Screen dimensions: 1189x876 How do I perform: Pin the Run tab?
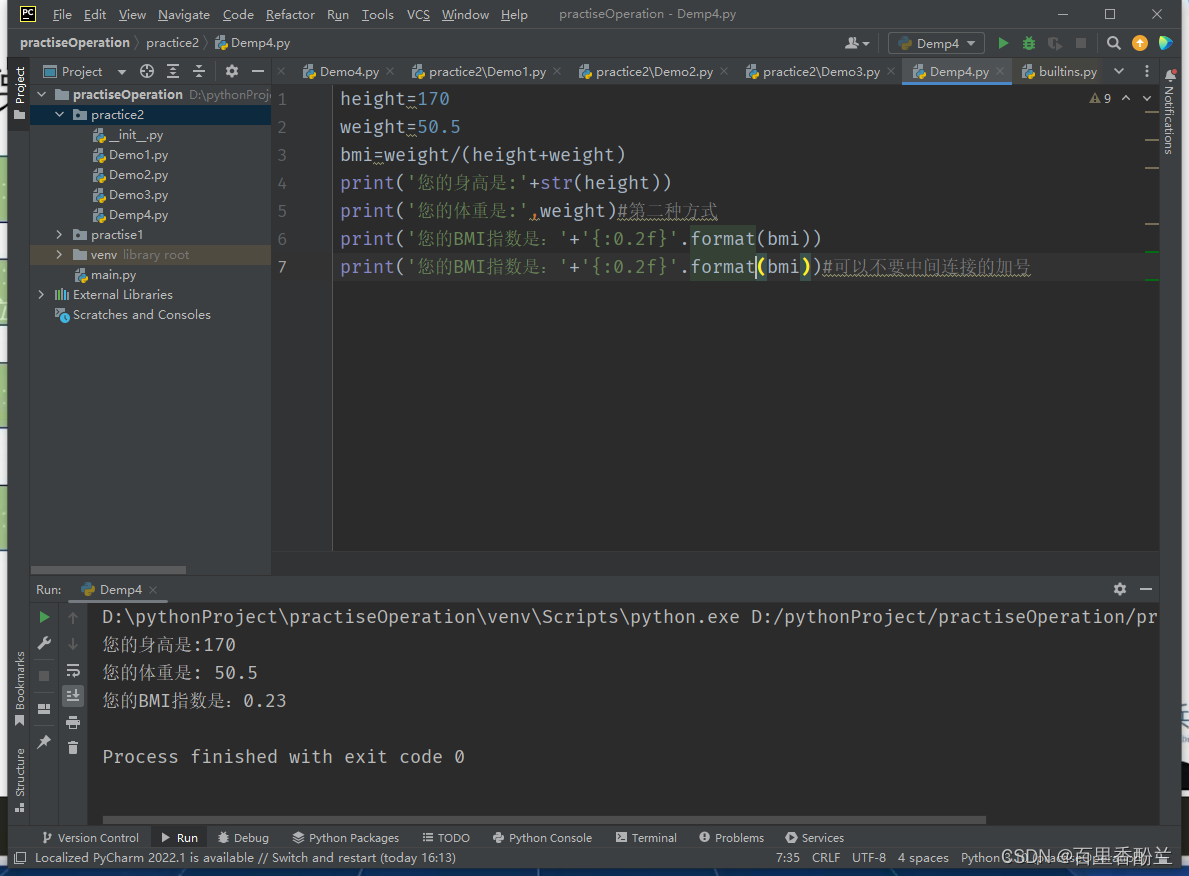click(x=44, y=742)
